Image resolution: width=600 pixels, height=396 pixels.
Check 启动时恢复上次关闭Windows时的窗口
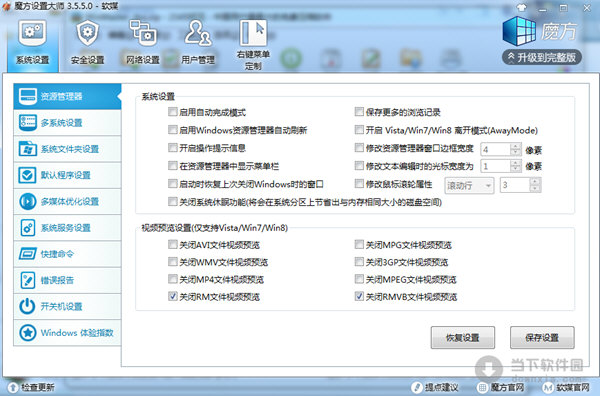[x=173, y=184]
